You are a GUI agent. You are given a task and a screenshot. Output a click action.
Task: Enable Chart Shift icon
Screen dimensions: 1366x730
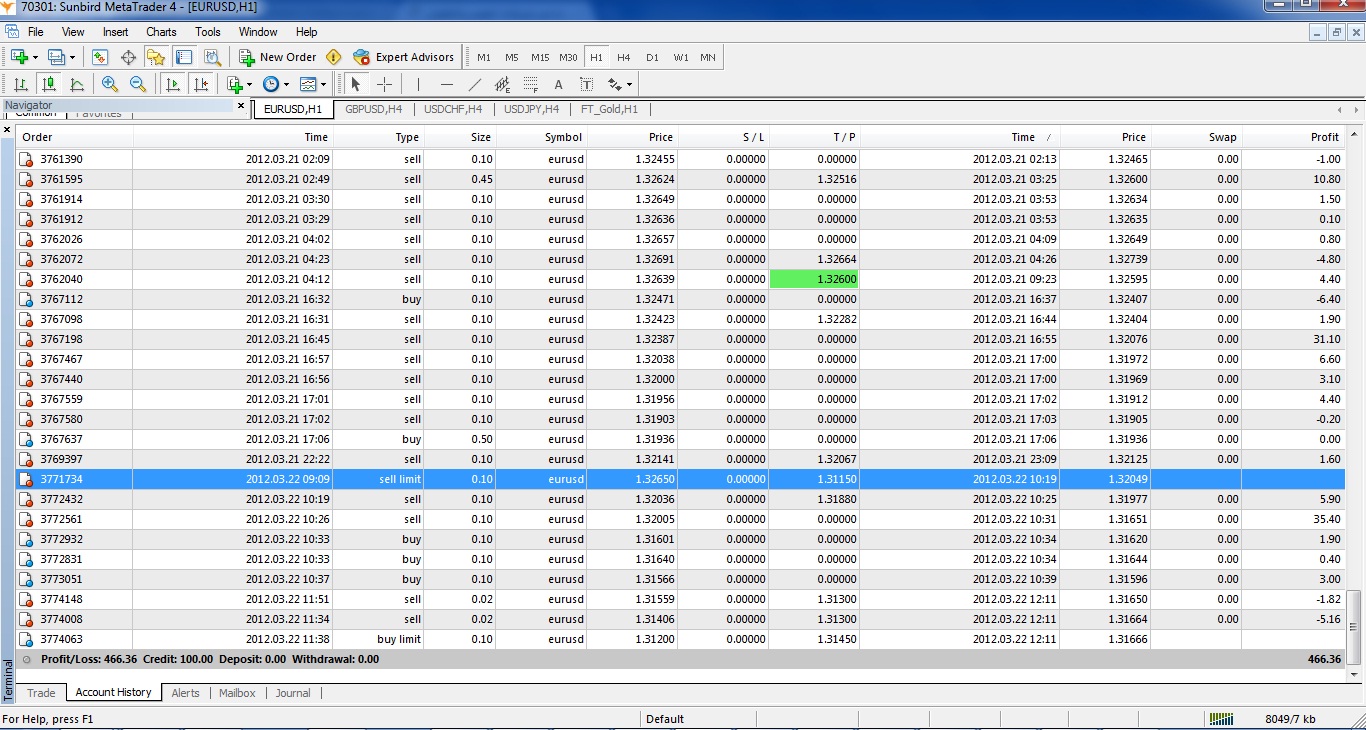[201, 84]
